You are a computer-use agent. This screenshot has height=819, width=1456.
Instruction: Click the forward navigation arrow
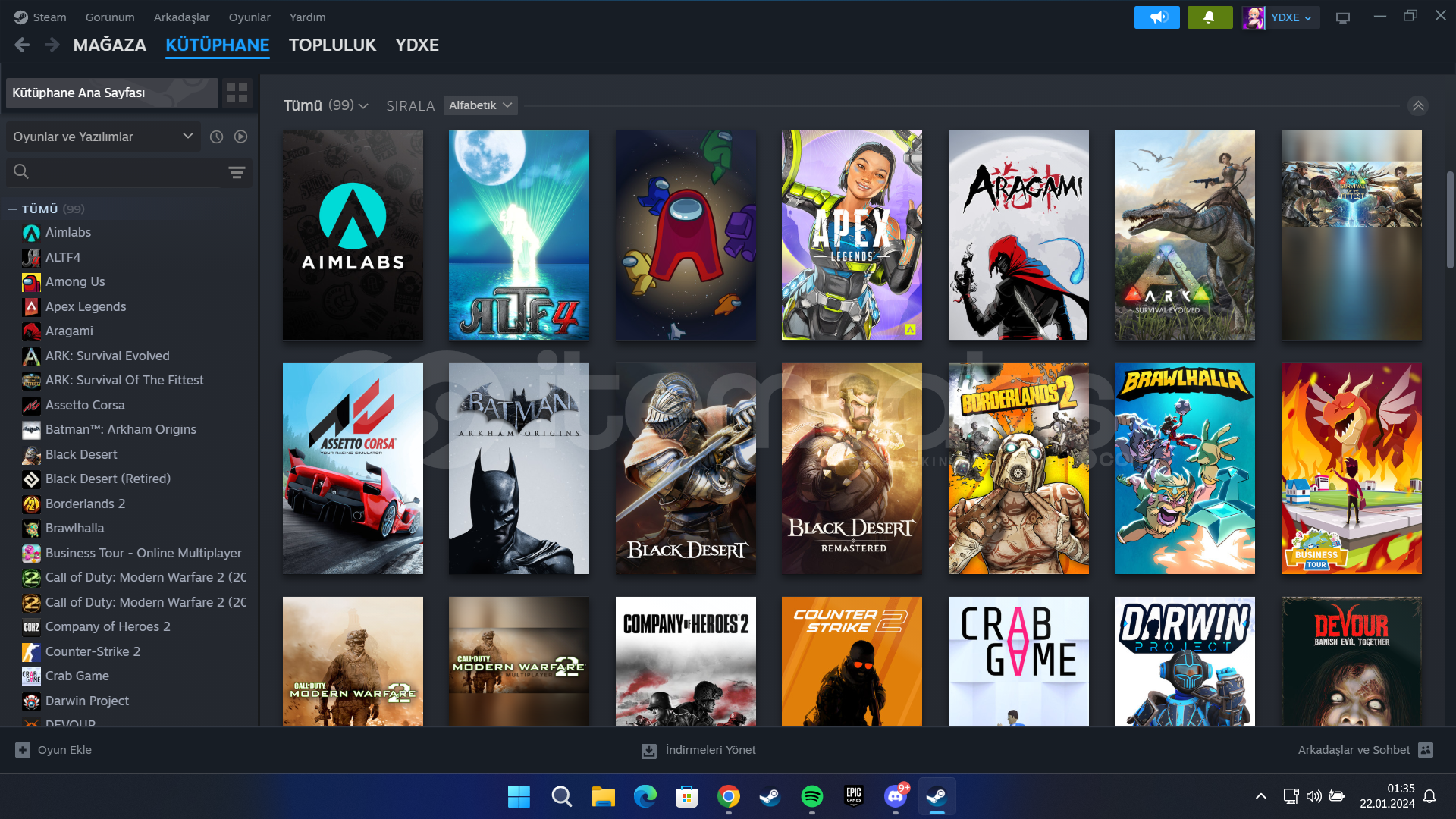click(x=52, y=45)
